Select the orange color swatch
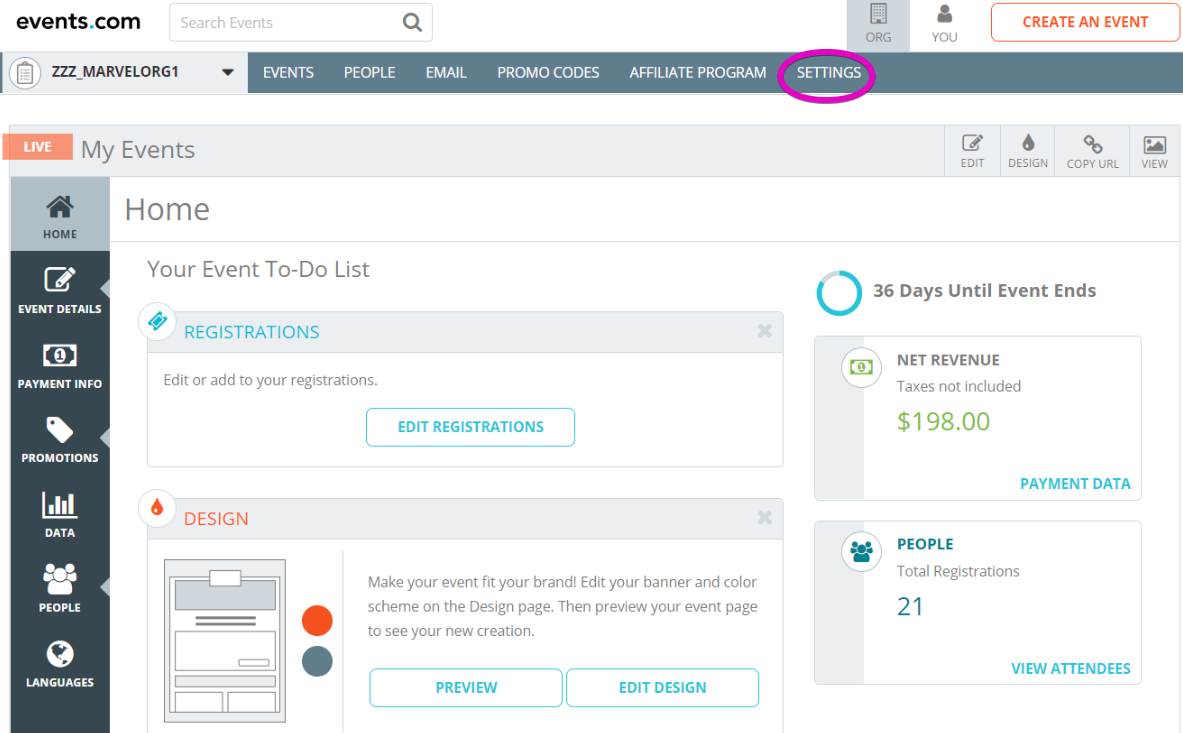Viewport: 1183px width, 733px height. click(x=317, y=621)
